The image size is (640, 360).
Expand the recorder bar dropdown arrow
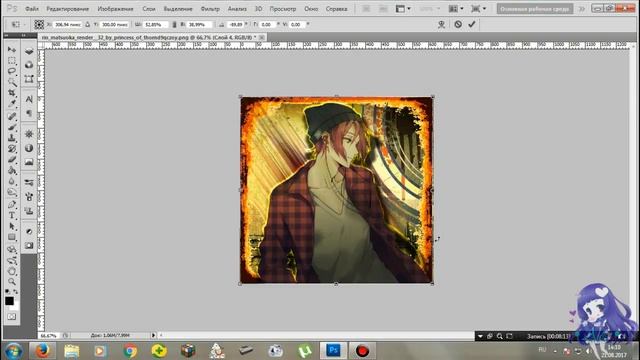[480, 336]
